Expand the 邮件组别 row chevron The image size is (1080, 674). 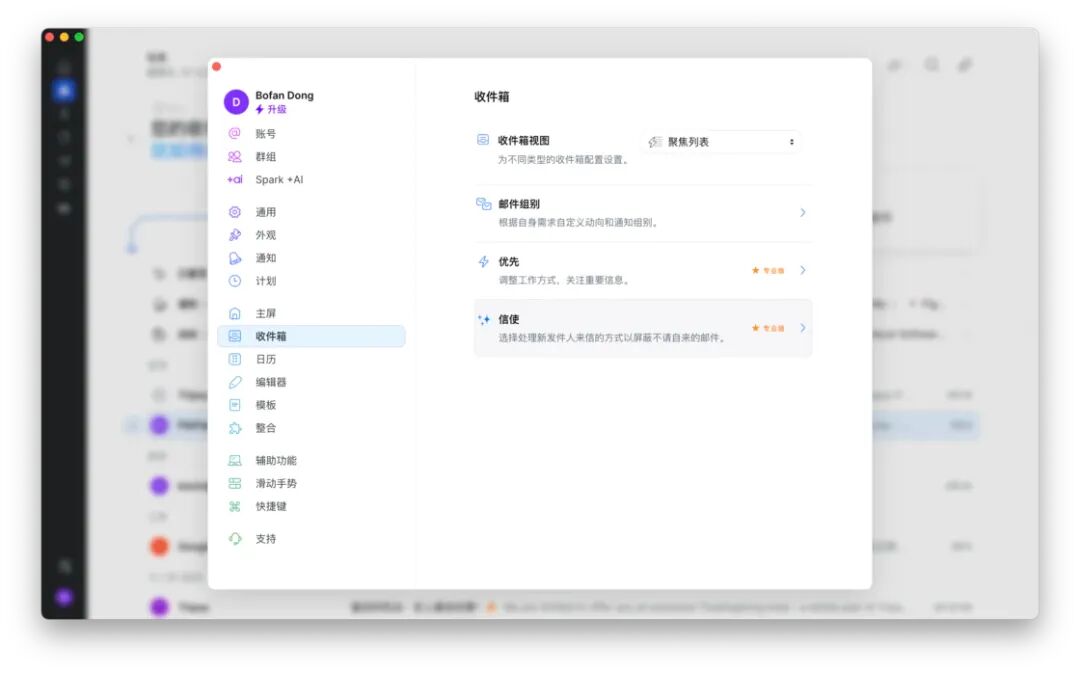pyautogui.click(x=802, y=213)
